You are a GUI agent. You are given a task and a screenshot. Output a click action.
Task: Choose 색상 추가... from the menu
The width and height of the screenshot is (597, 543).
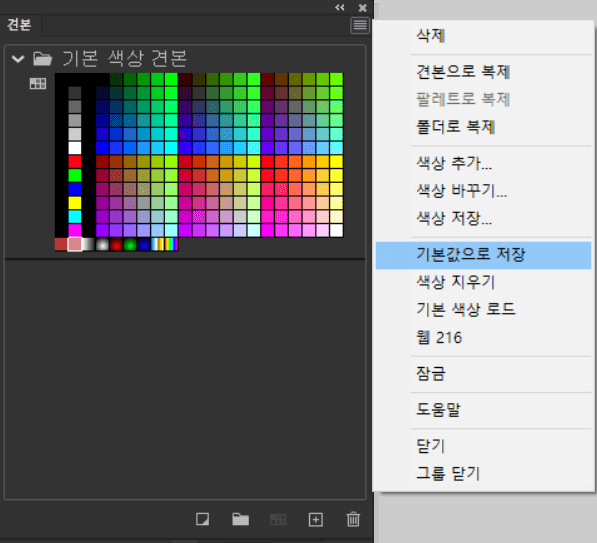pyautogui.click(x=454, y=163)
